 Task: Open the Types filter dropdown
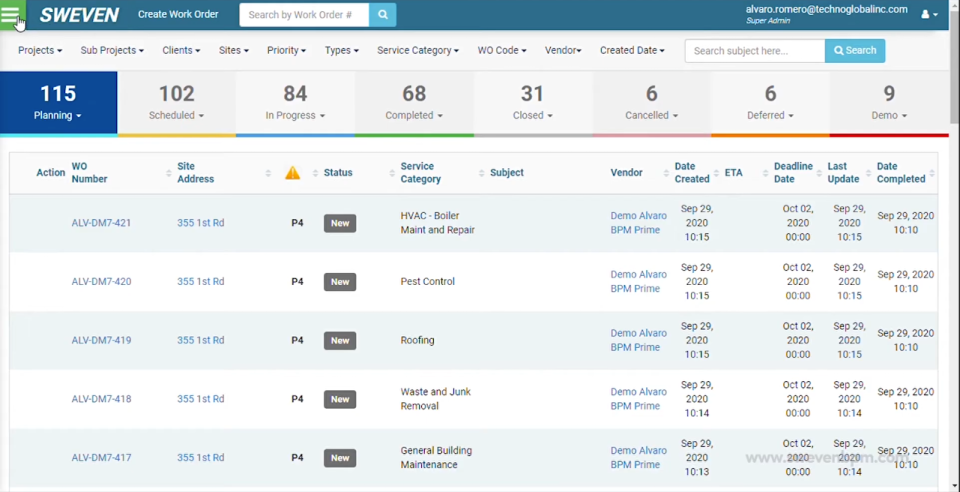click(x=342, y=50)
